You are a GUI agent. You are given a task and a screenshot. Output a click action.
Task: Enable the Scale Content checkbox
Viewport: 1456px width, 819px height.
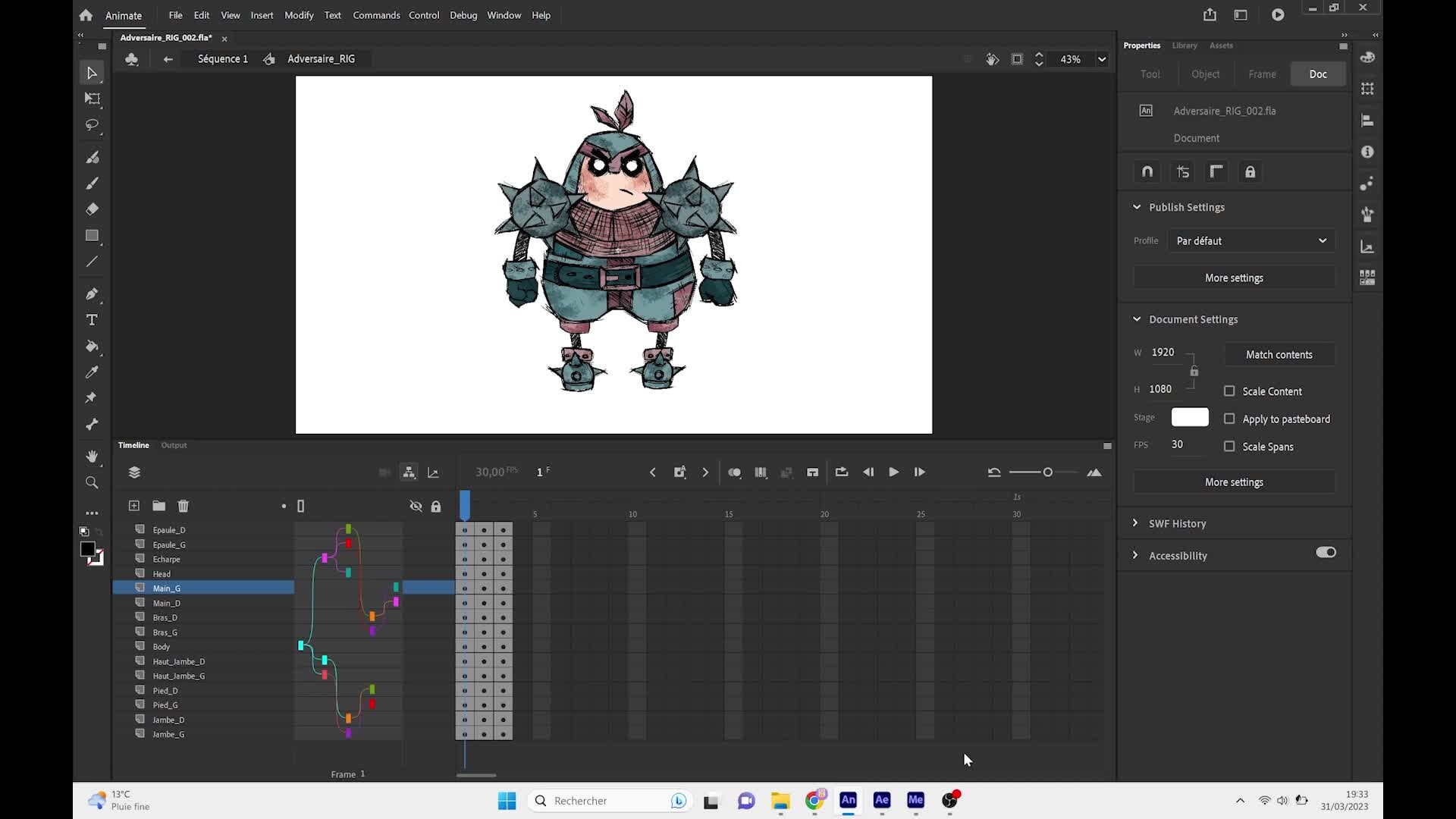[x=1228, y=391]
